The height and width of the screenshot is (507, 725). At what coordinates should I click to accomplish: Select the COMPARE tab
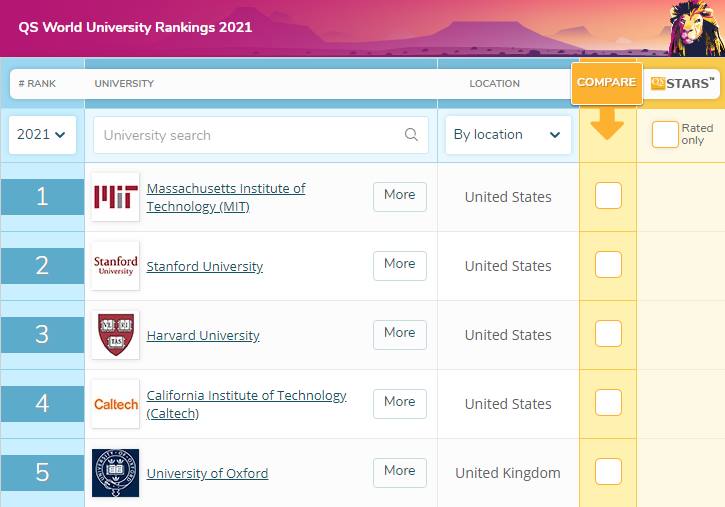[x=607, y=83]
